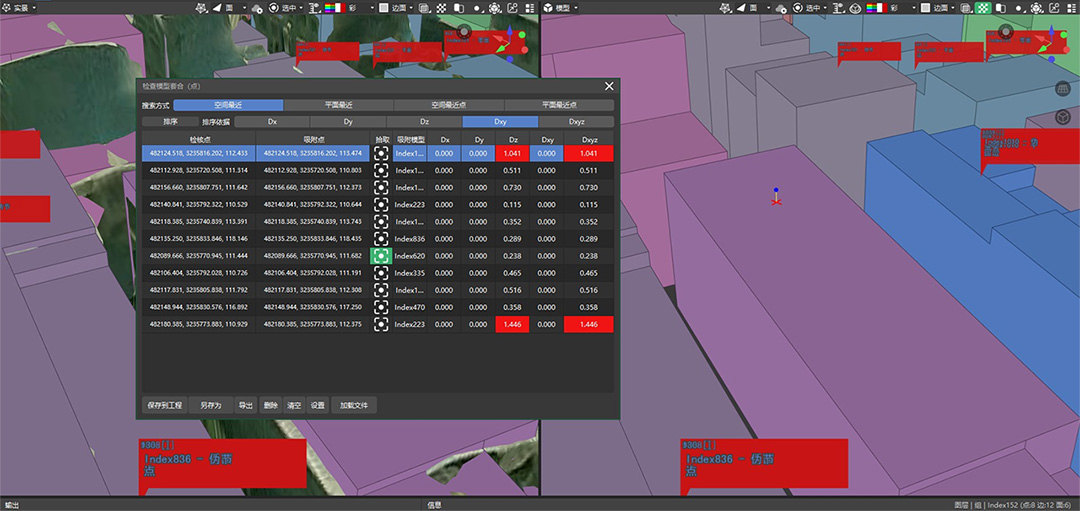Click the 删除 button
The width and height of the screenshot is (1080, 511).
[270, 405]
